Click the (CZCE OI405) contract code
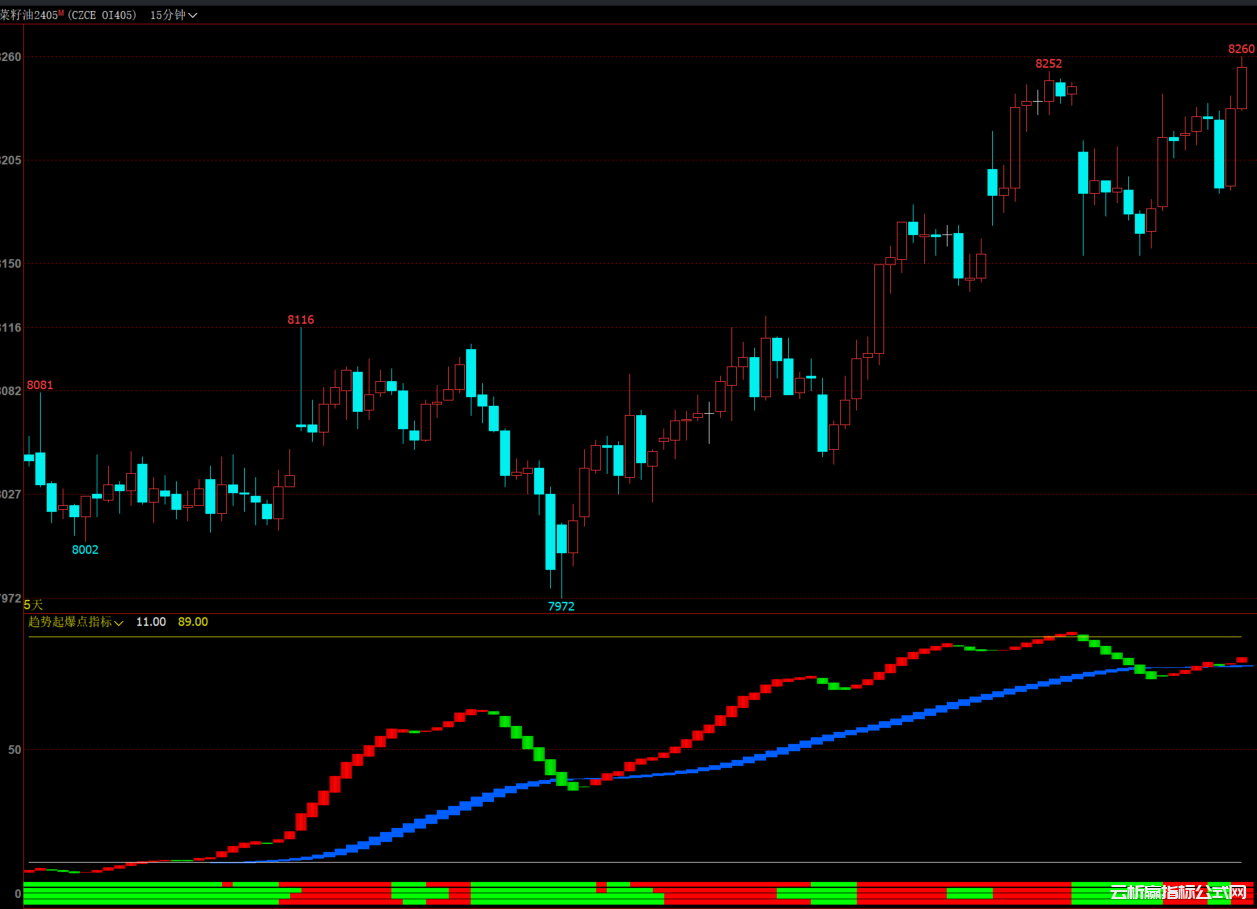 102,15
